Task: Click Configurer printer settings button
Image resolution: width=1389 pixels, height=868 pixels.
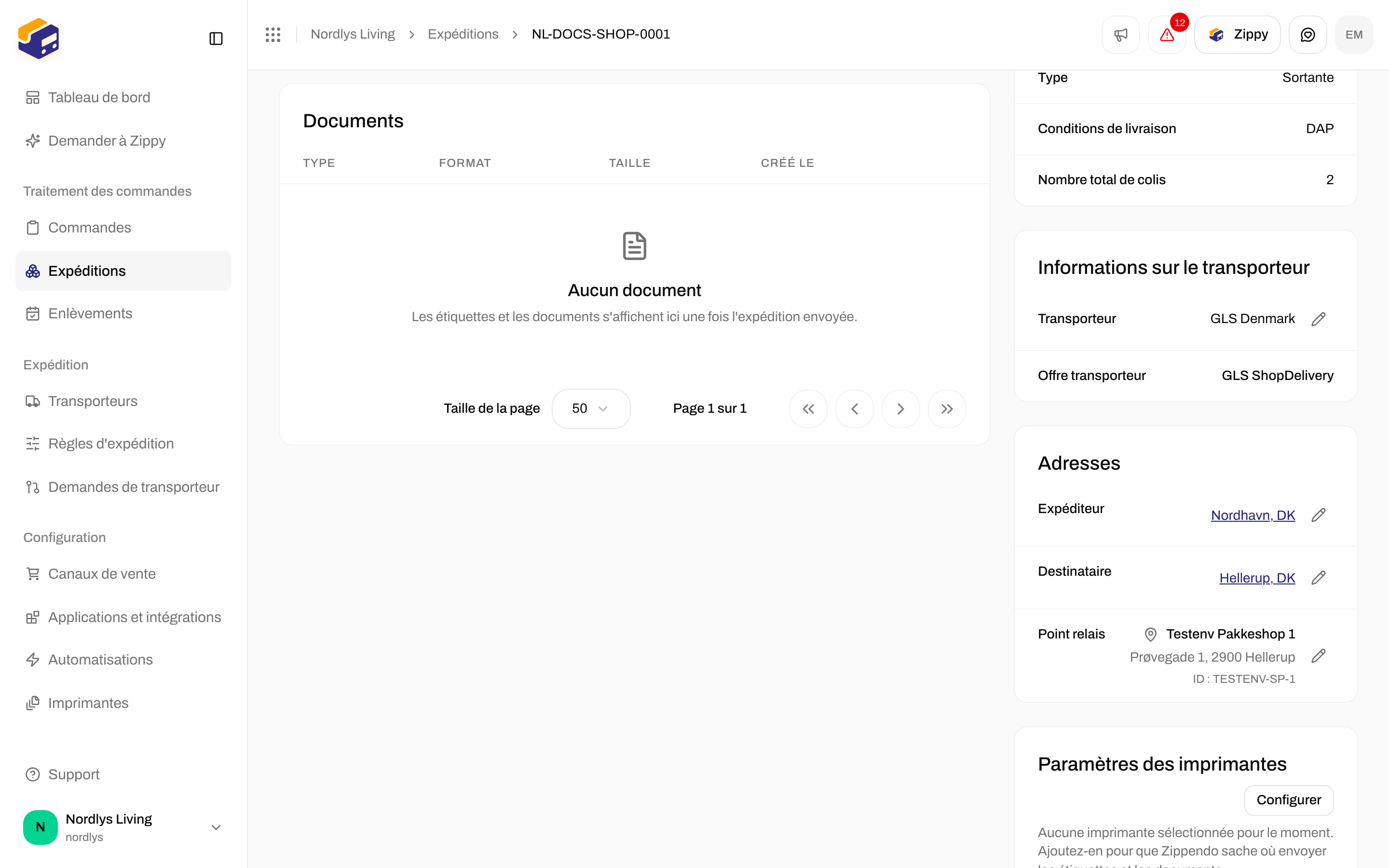Action: [1289, 800]
